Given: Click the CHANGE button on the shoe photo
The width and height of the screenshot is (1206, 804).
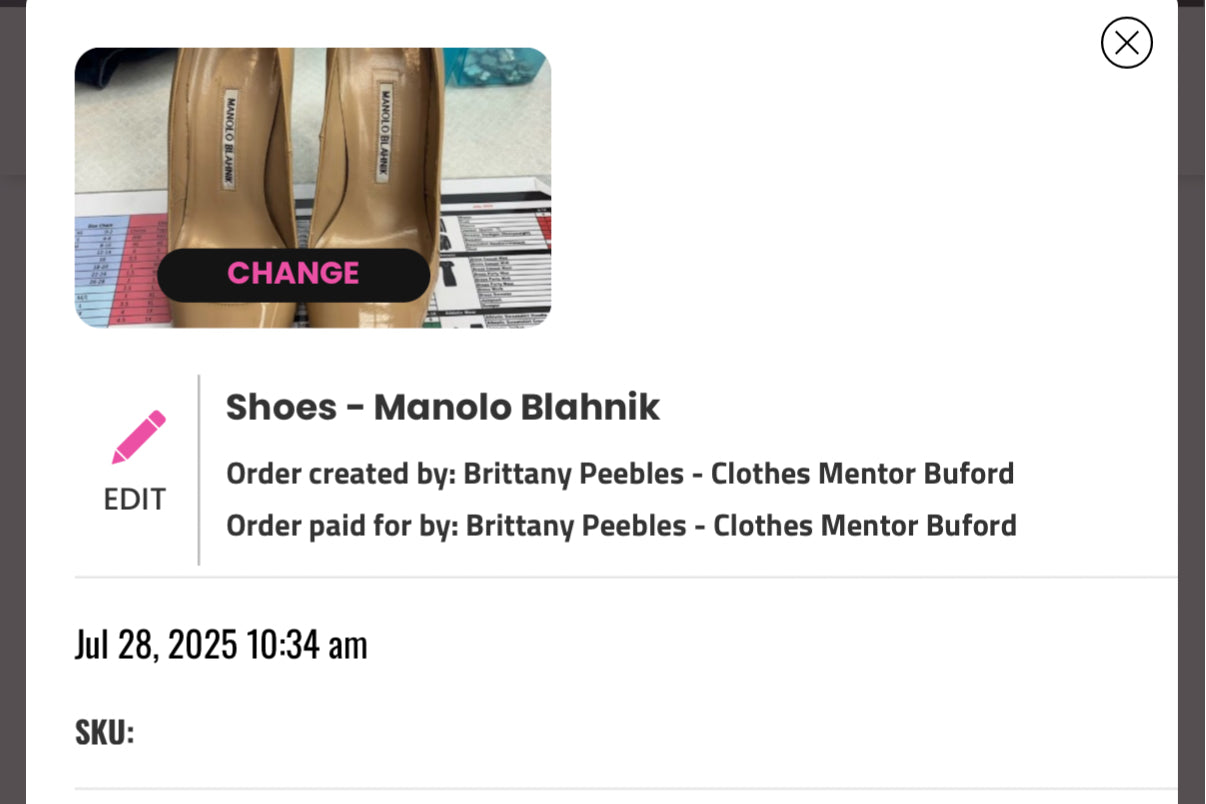Looking at the screenshot, I should coord(292,273).
